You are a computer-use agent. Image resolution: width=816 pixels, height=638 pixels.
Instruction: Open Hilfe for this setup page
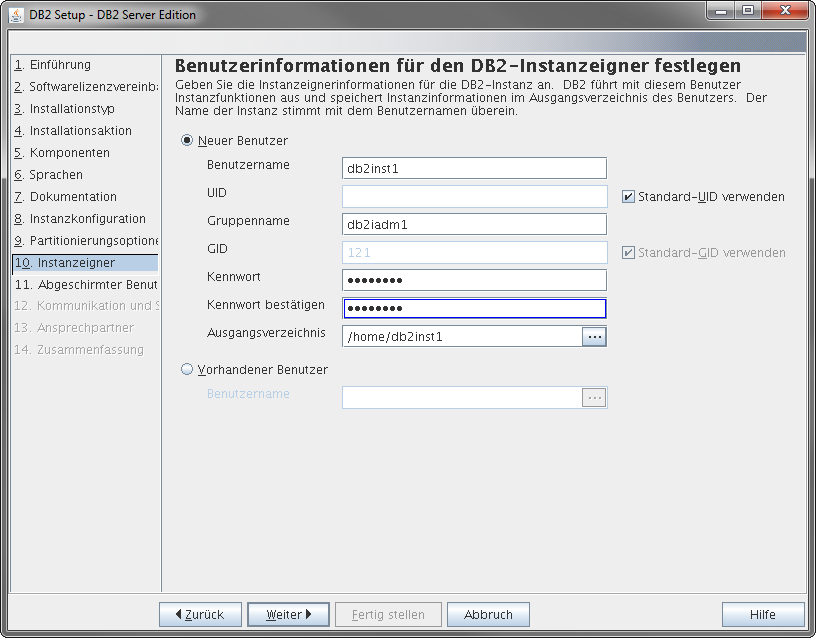pos(763,615)
